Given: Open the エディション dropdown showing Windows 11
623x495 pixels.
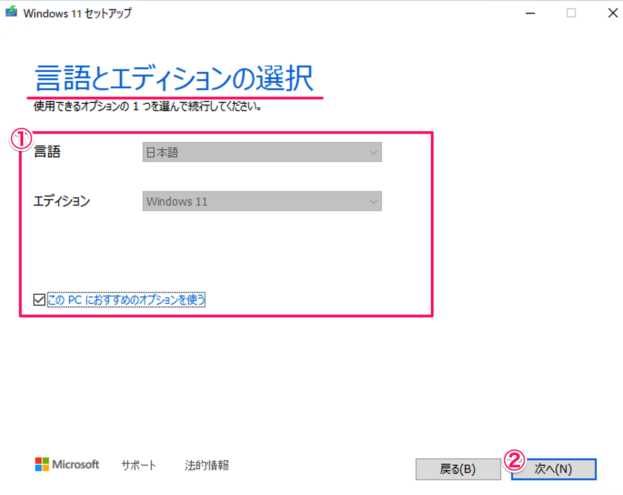Looking at the screenshot, I should [x=262, y=201].
